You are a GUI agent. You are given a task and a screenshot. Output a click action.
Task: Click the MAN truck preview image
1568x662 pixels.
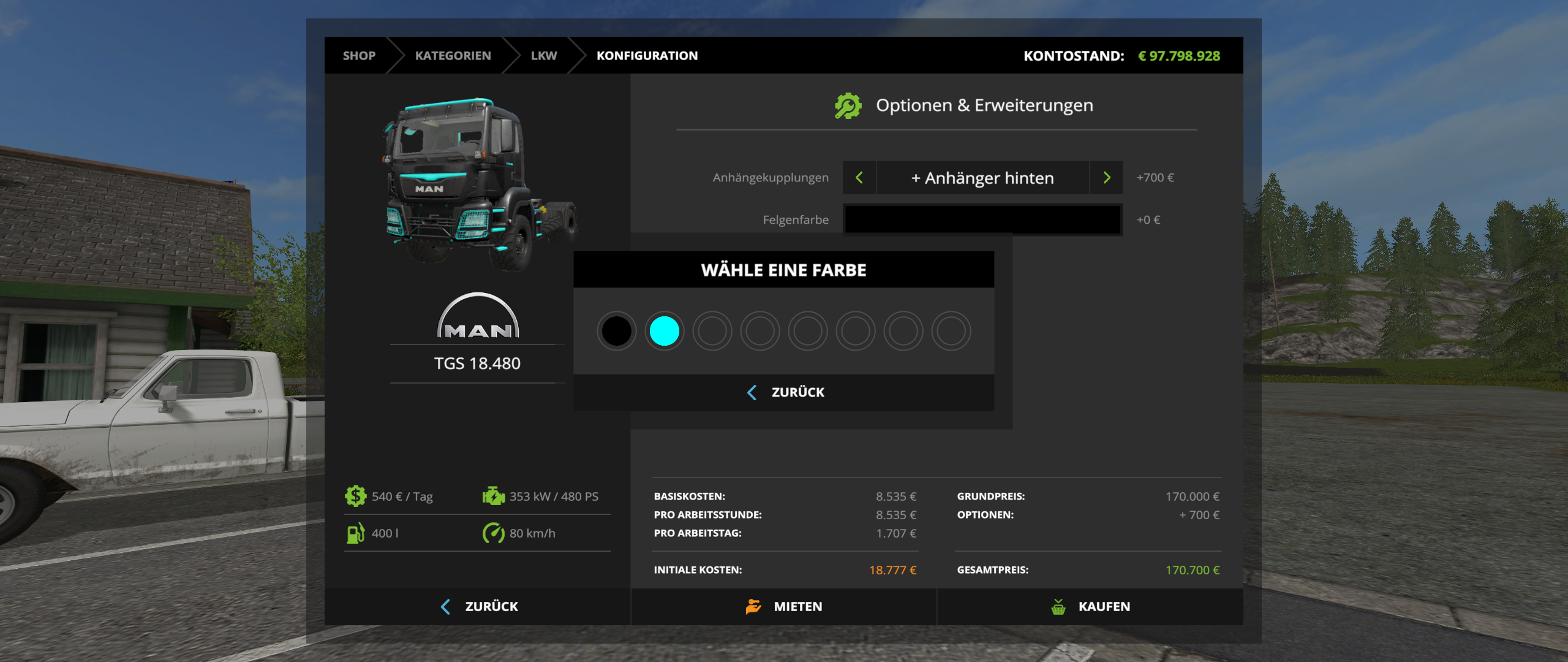481,184
